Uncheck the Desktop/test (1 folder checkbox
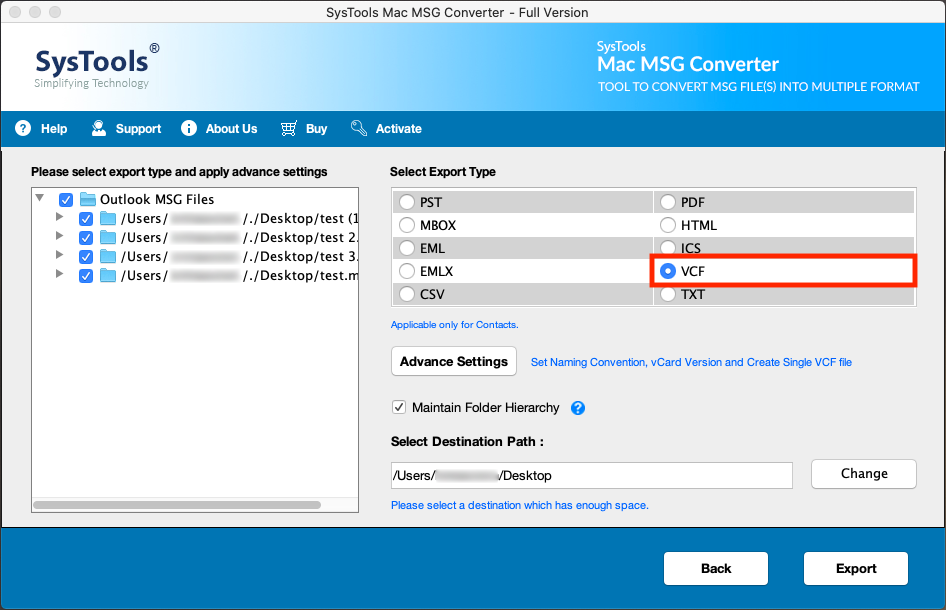Viewport: 946px width, 610px height. pos(86,218)
